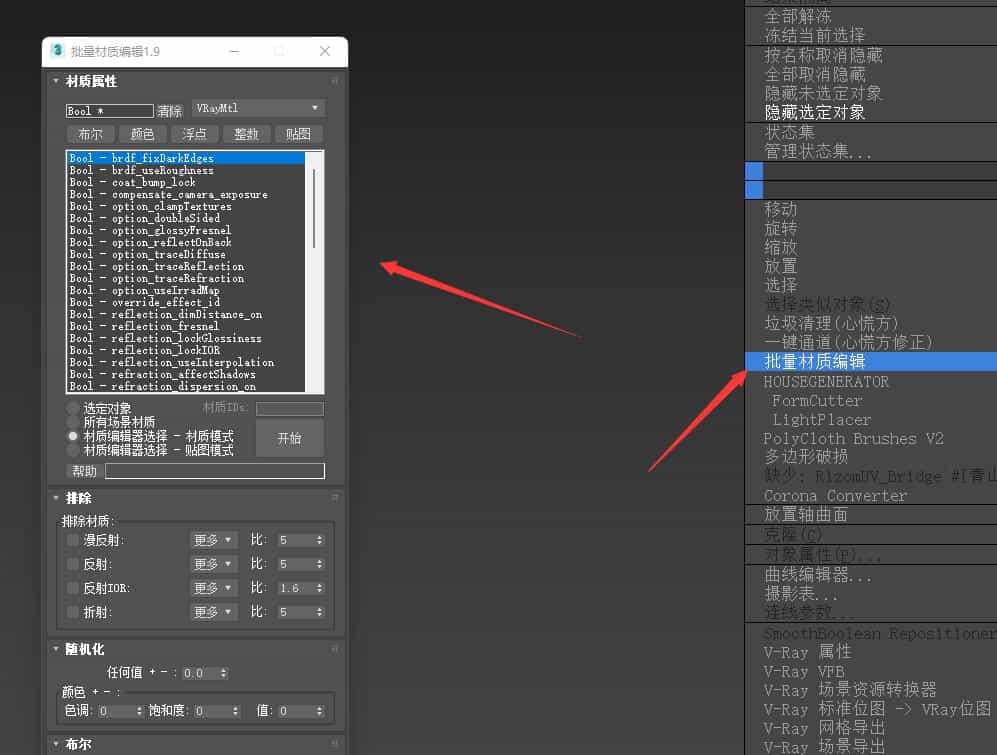Click the 3ds Max app icon in title bar

point(58,51)
